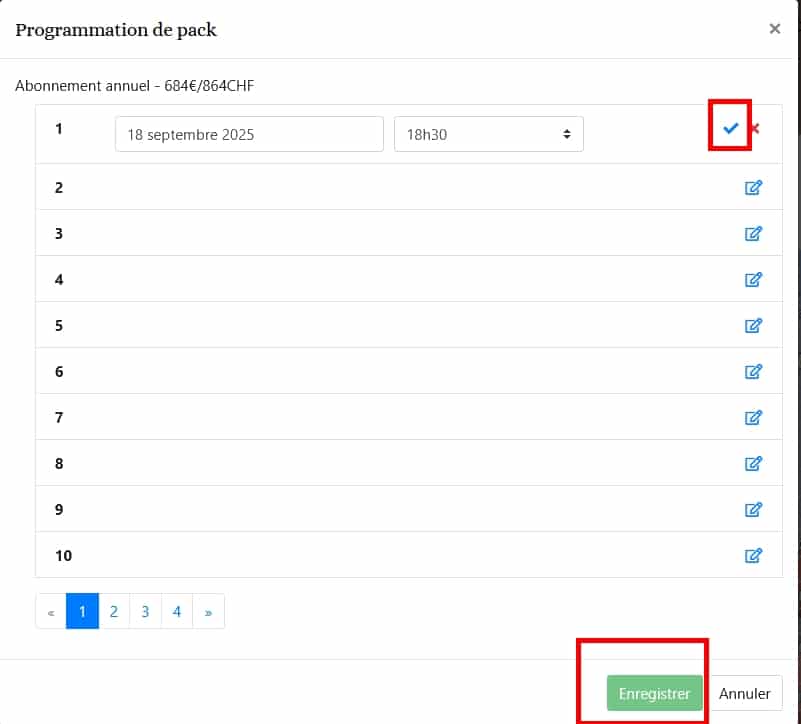
Task: Open the 18h30 time dropdown
Action: (x=489, y=134)
